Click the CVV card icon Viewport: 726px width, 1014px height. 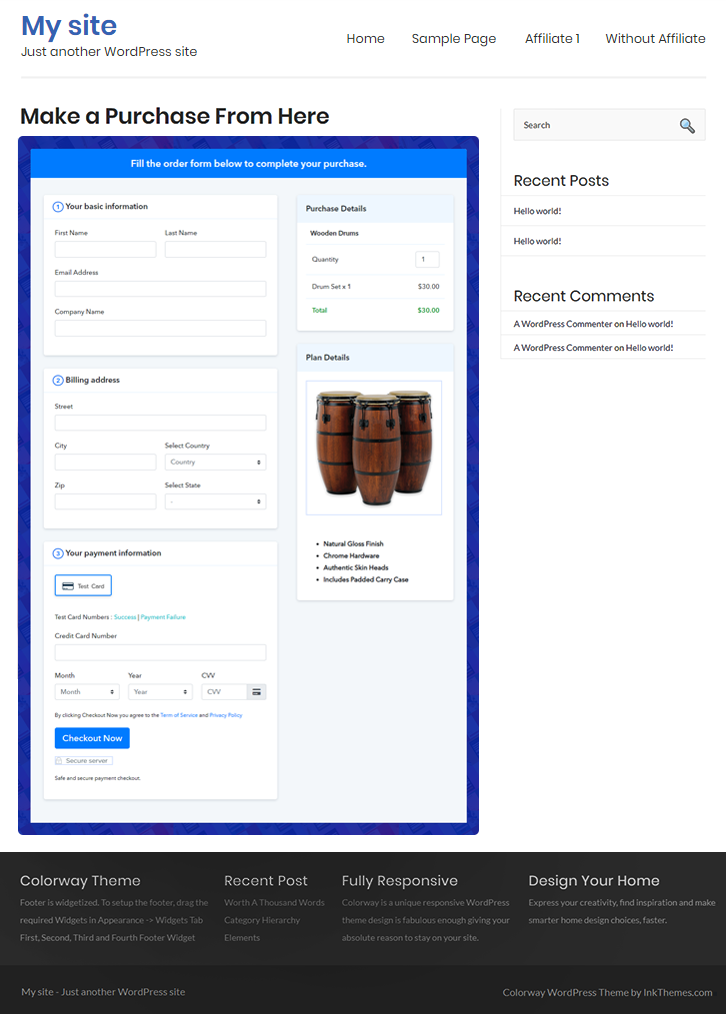click(257, 692)
